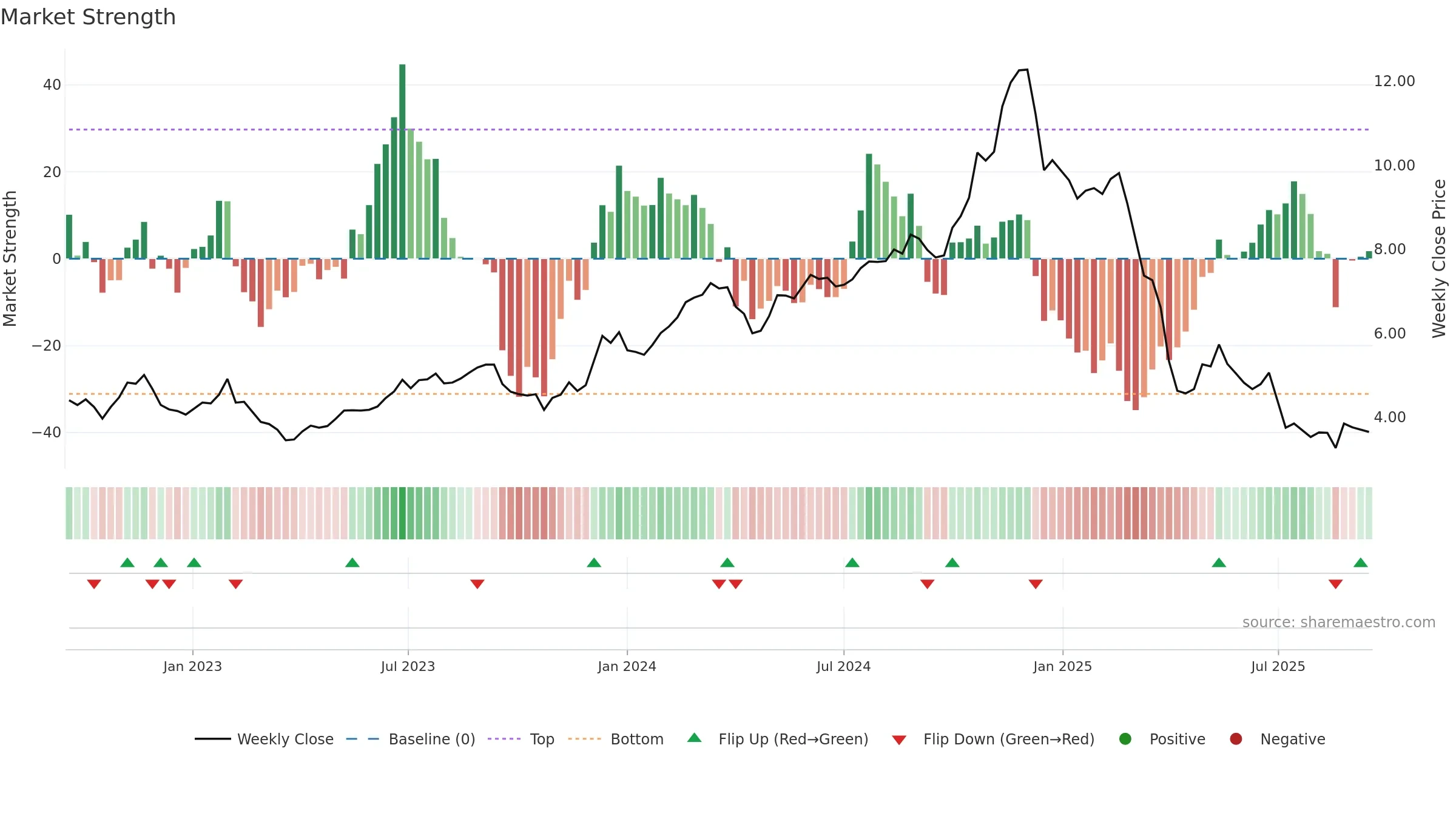The height and width of the screenshot is (819, 1456).
Task: Select the red flip-down triangle after Jul 2025
Action: (1336, 584)
